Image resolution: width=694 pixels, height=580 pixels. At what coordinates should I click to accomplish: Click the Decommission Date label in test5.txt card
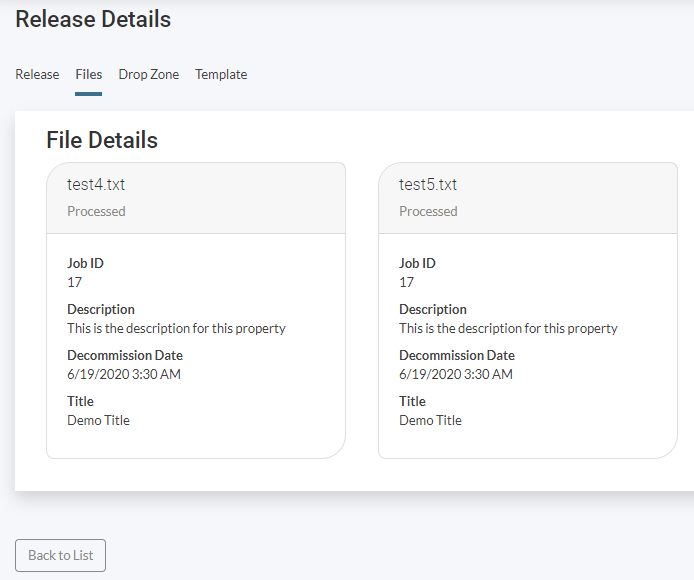point(457,356)
